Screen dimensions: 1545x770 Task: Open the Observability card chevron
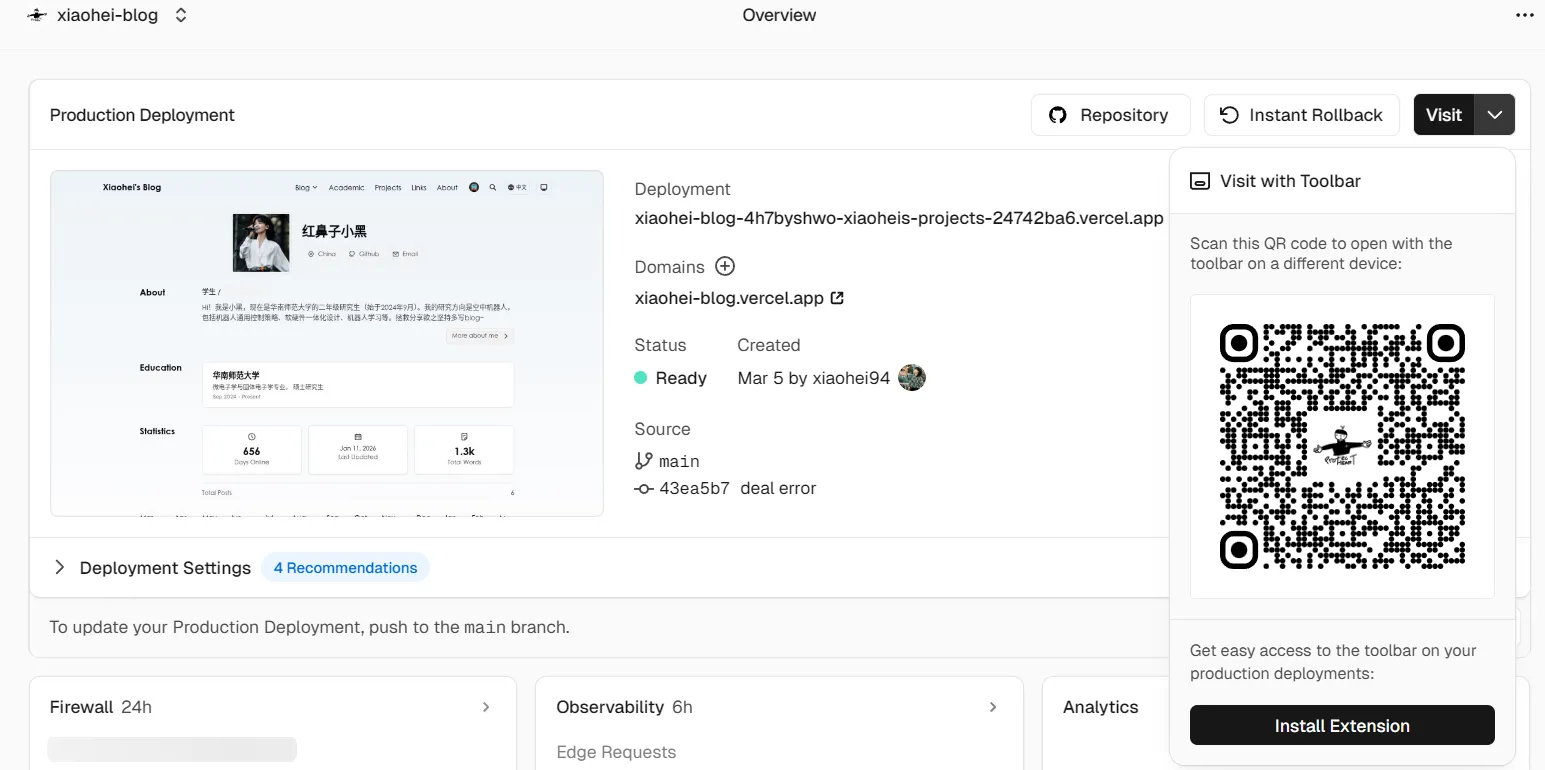coord(993,707)
